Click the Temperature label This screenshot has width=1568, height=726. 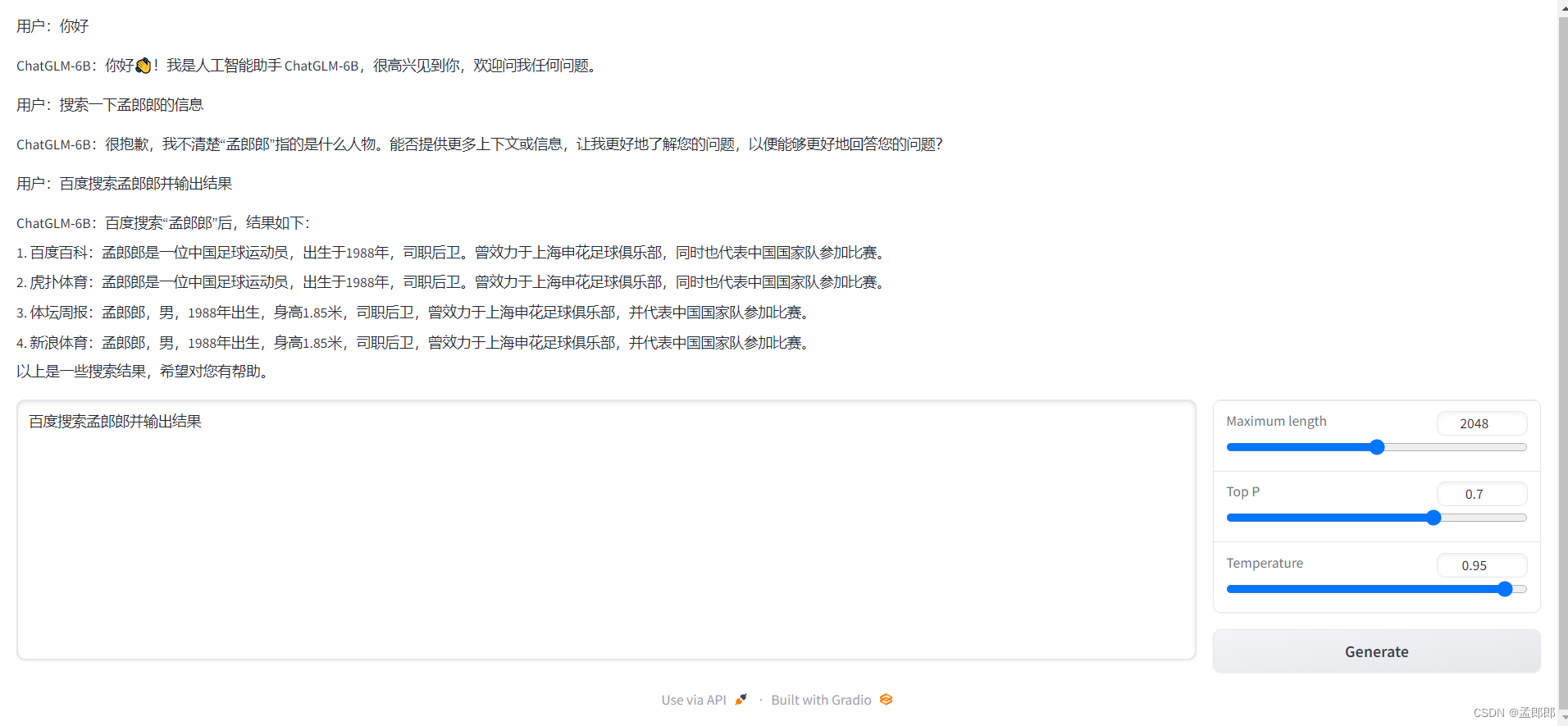click(x=1265, y=563)
